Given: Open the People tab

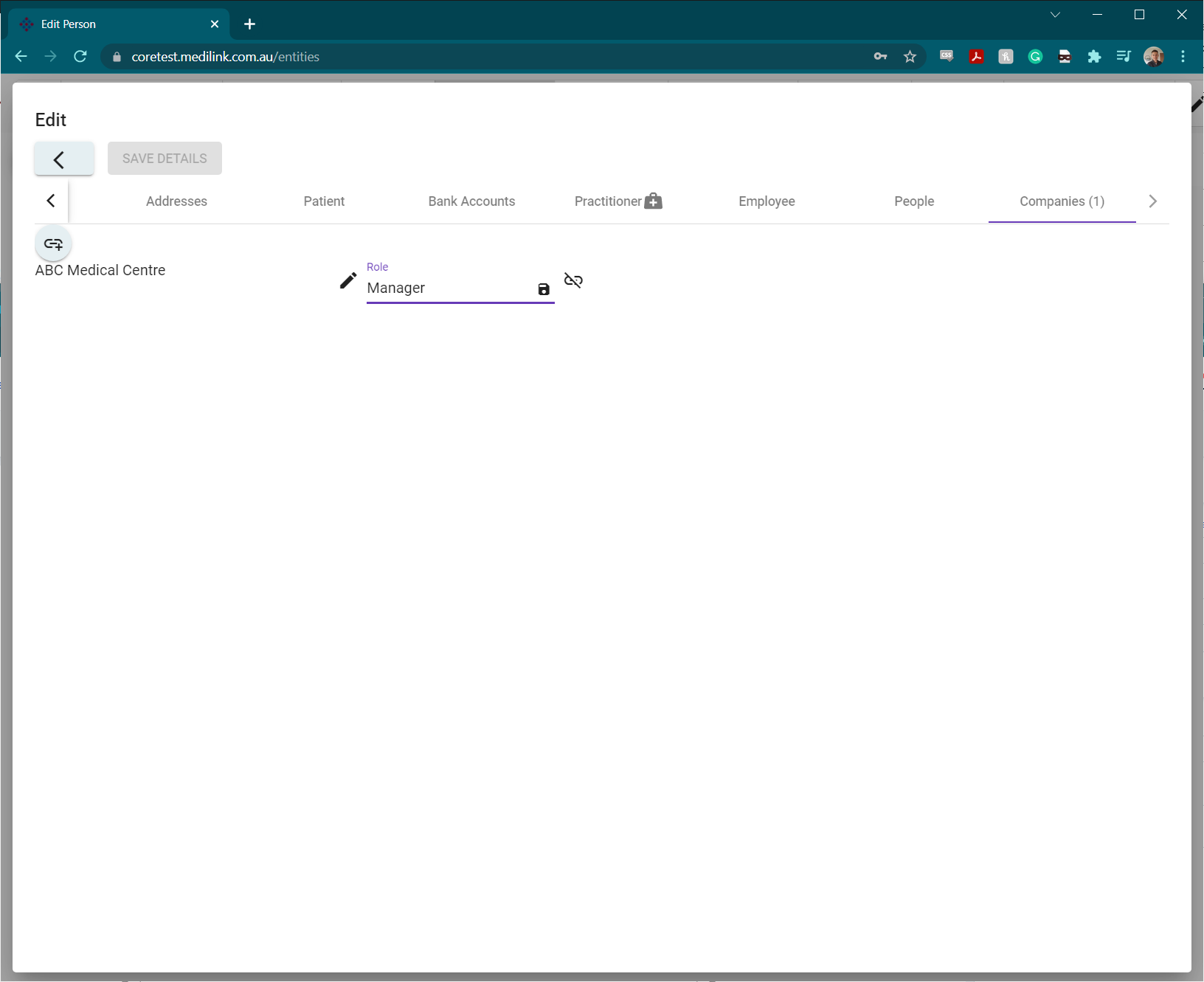Looking at the screenshot, I should point(914,201).
